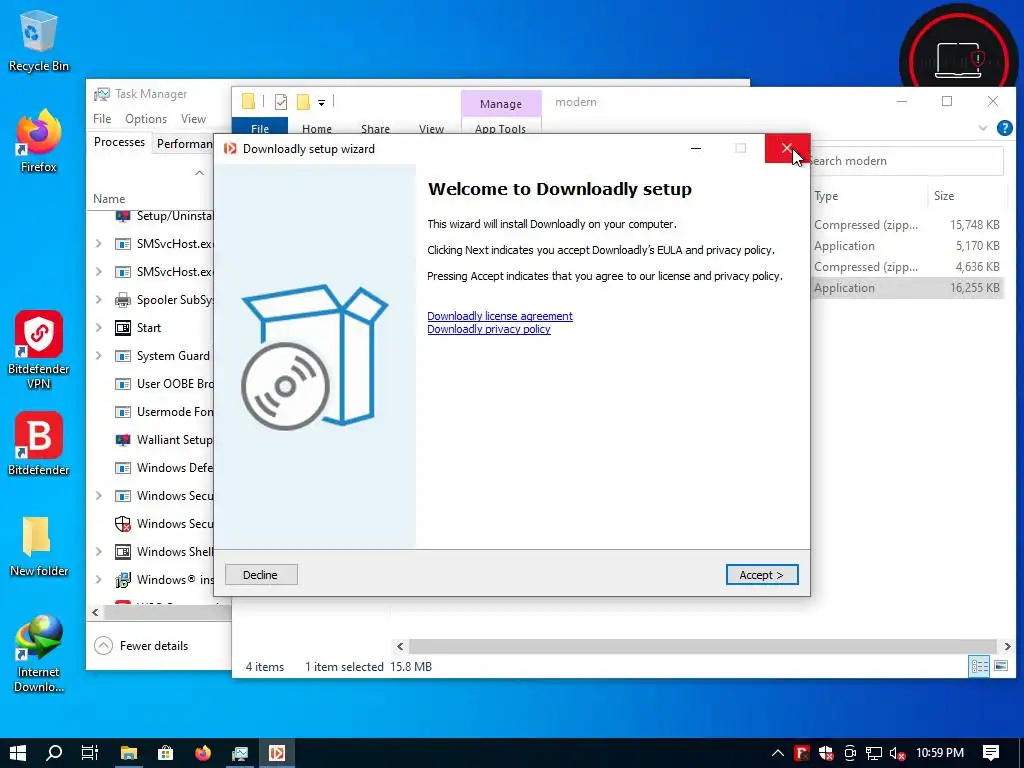Open Windows Security tray icon
The width and height of the screenshot is (1024, 768).
coord(826,753)
